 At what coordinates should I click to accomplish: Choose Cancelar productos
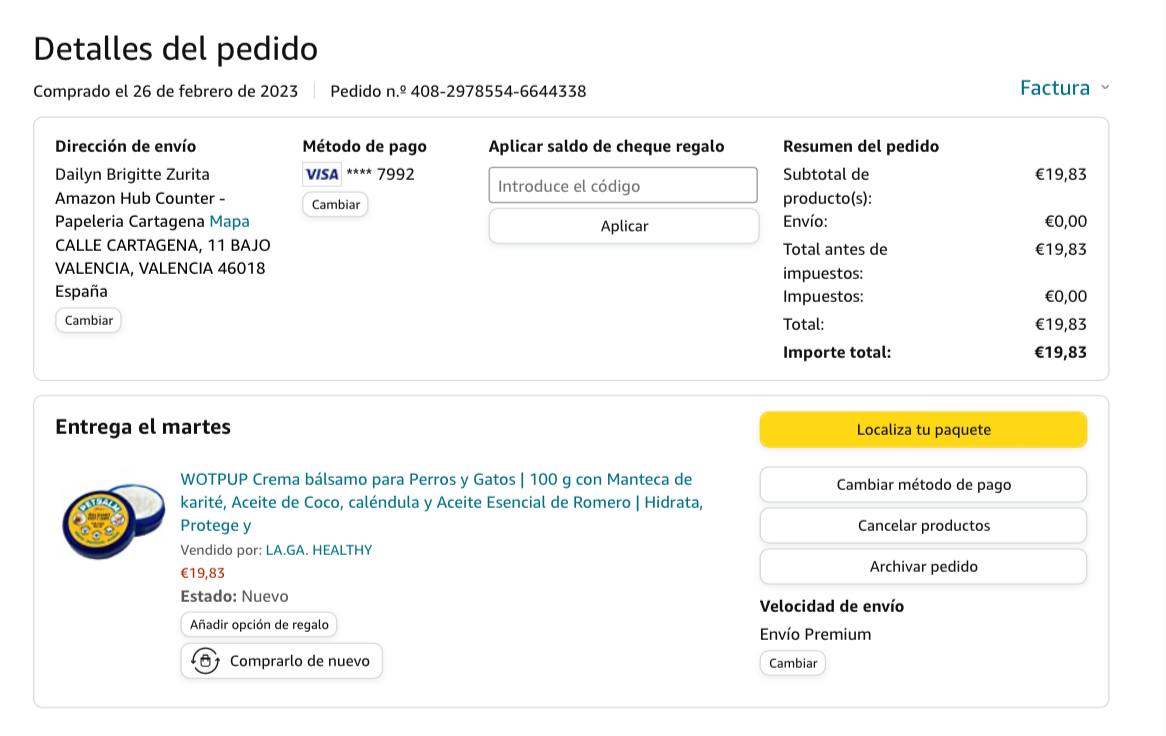click(x=923, y=526)
